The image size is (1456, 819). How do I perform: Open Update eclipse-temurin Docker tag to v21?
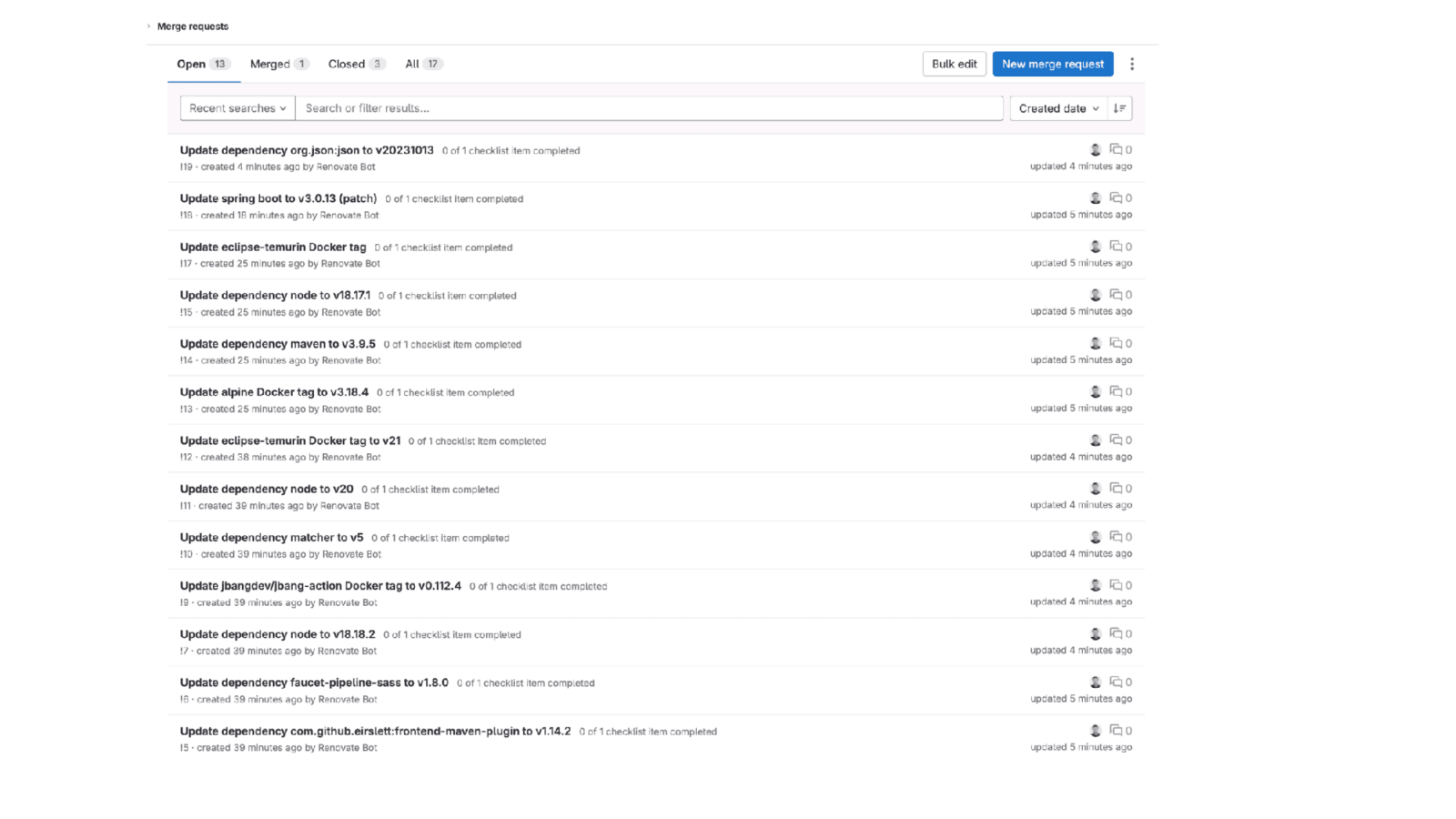click(290, 440)
